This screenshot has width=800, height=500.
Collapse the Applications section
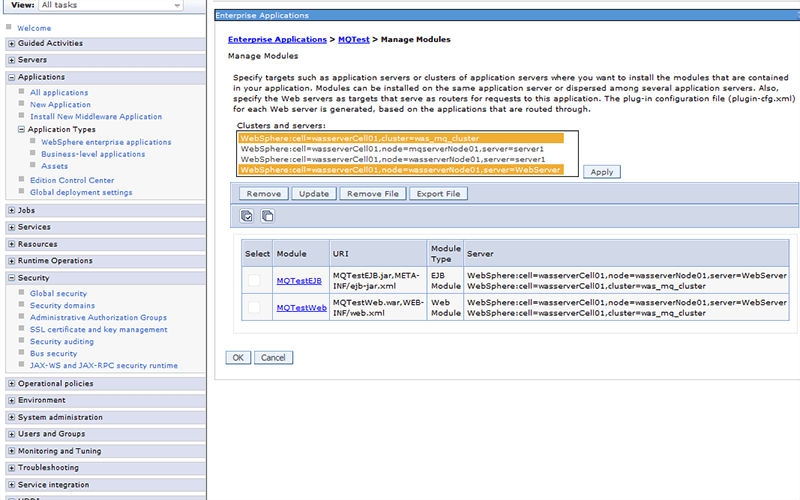pos(12,78)
